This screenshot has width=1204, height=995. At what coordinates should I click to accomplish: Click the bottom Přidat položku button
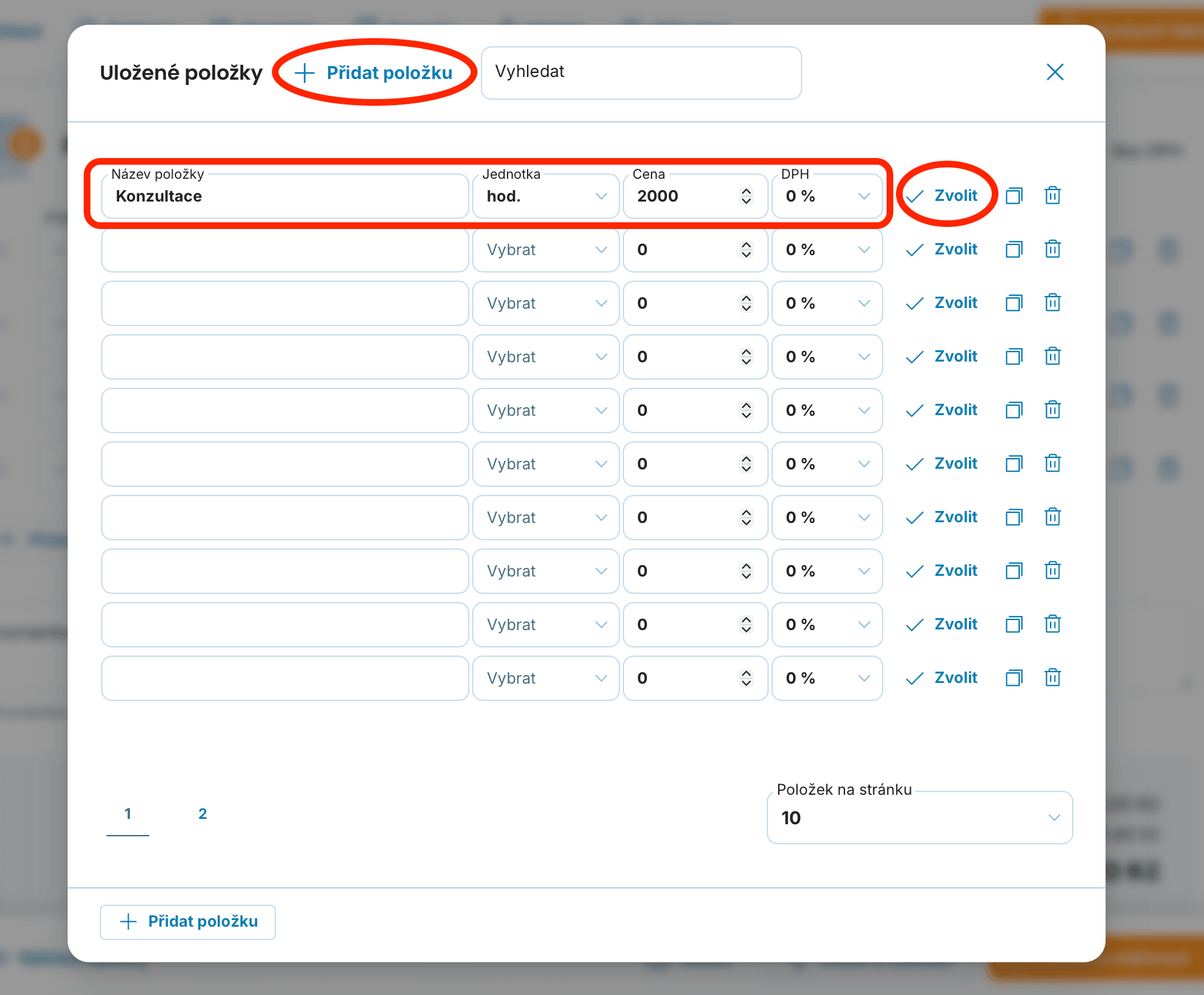pos(187,922)
